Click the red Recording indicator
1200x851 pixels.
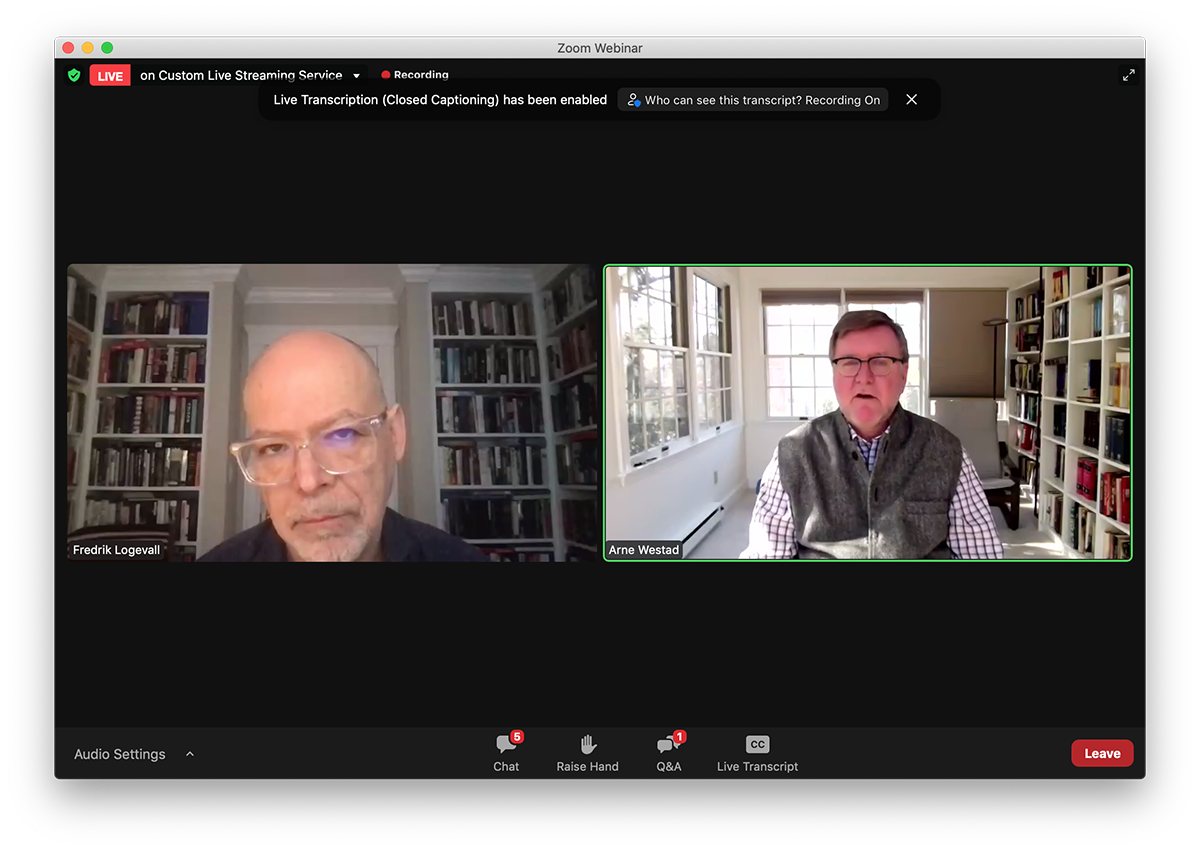click(414, 75)
